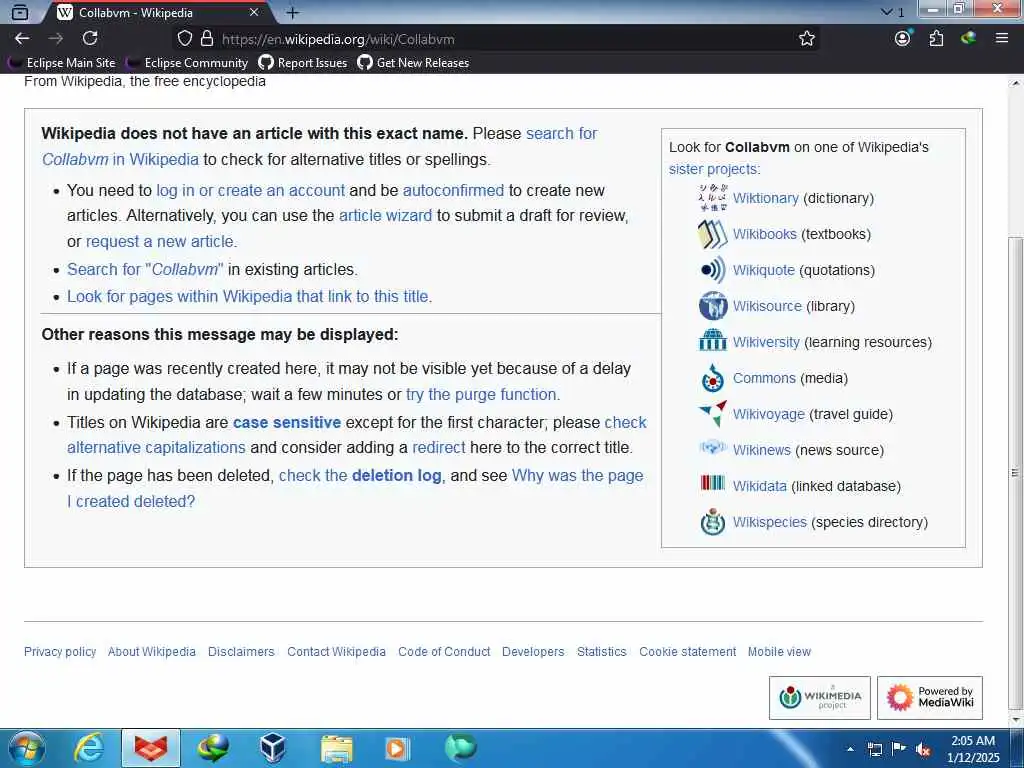This screenshot has width=1024, height=768.
Task: Open the account profile icon in toolbar
Action: point(903,39)
